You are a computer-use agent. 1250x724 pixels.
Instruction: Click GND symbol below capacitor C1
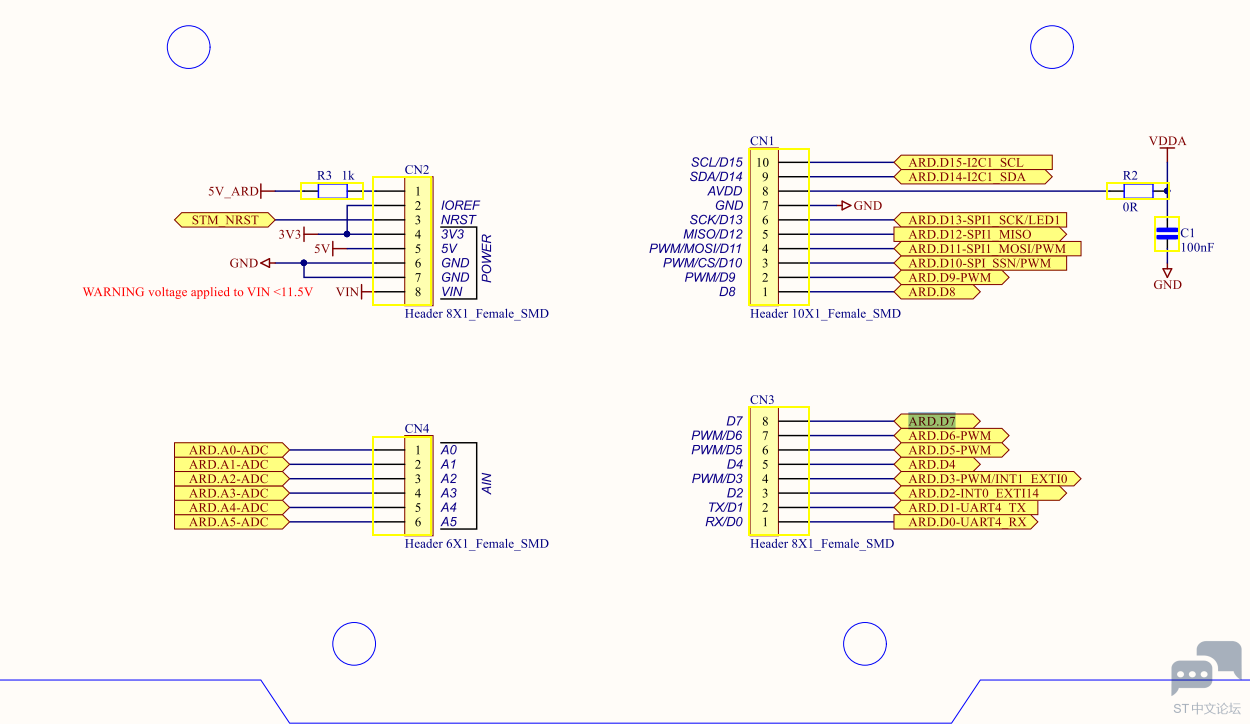[1167, 279]
